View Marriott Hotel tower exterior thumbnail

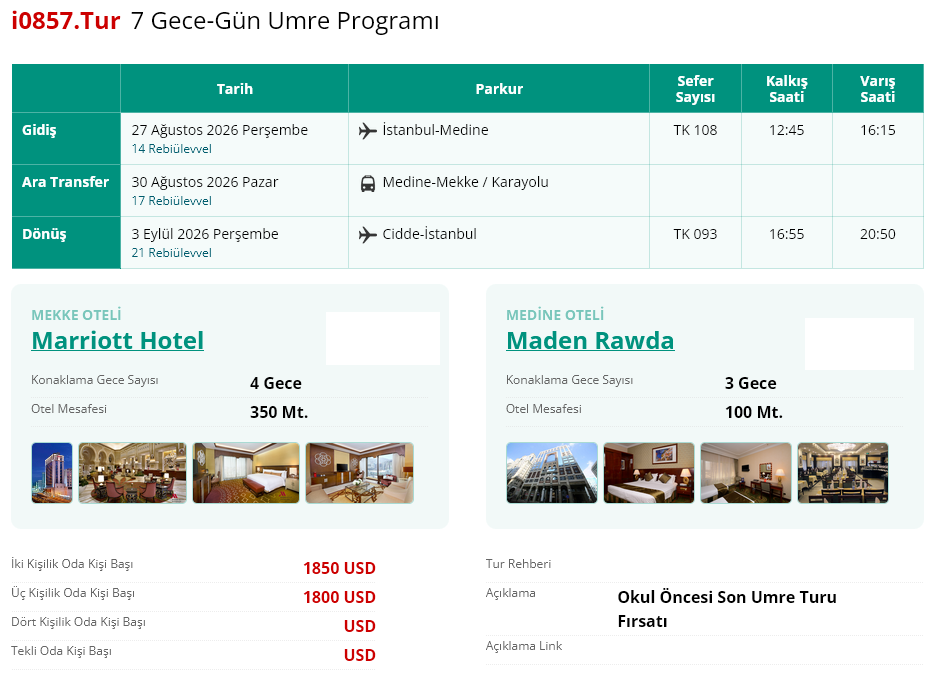52,473
